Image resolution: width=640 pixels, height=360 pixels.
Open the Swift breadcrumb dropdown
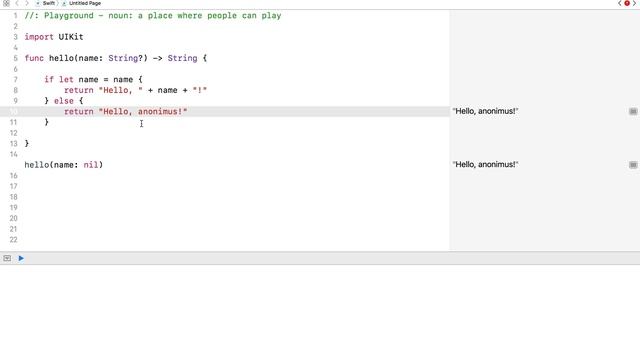(x=46, y=3)
